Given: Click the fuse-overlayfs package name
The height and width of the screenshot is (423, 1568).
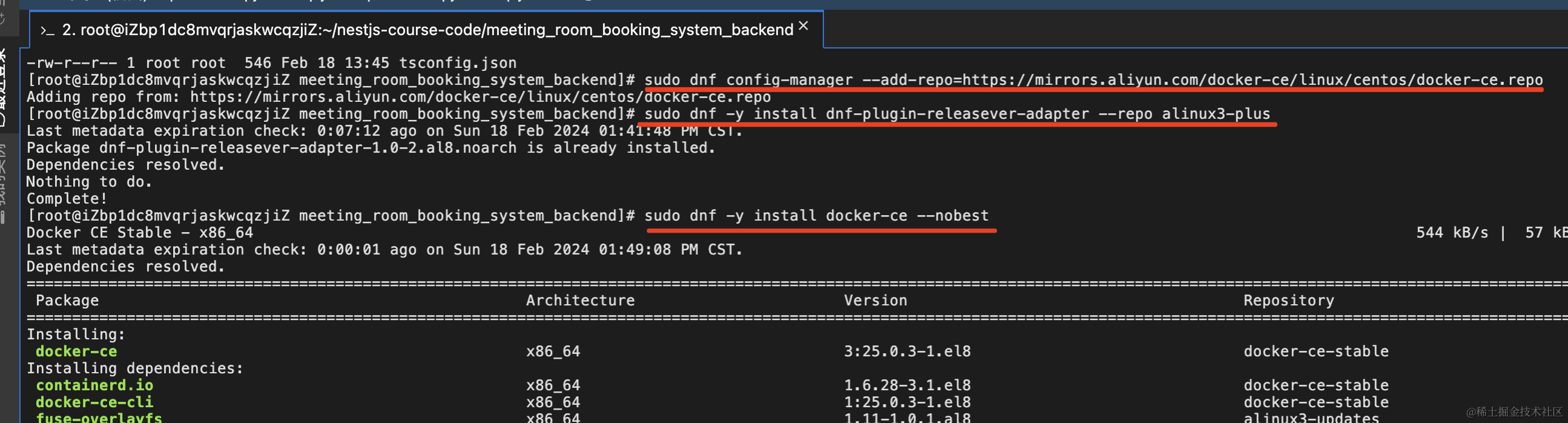Looking at the screenshot, I should (x=99, y=418).
